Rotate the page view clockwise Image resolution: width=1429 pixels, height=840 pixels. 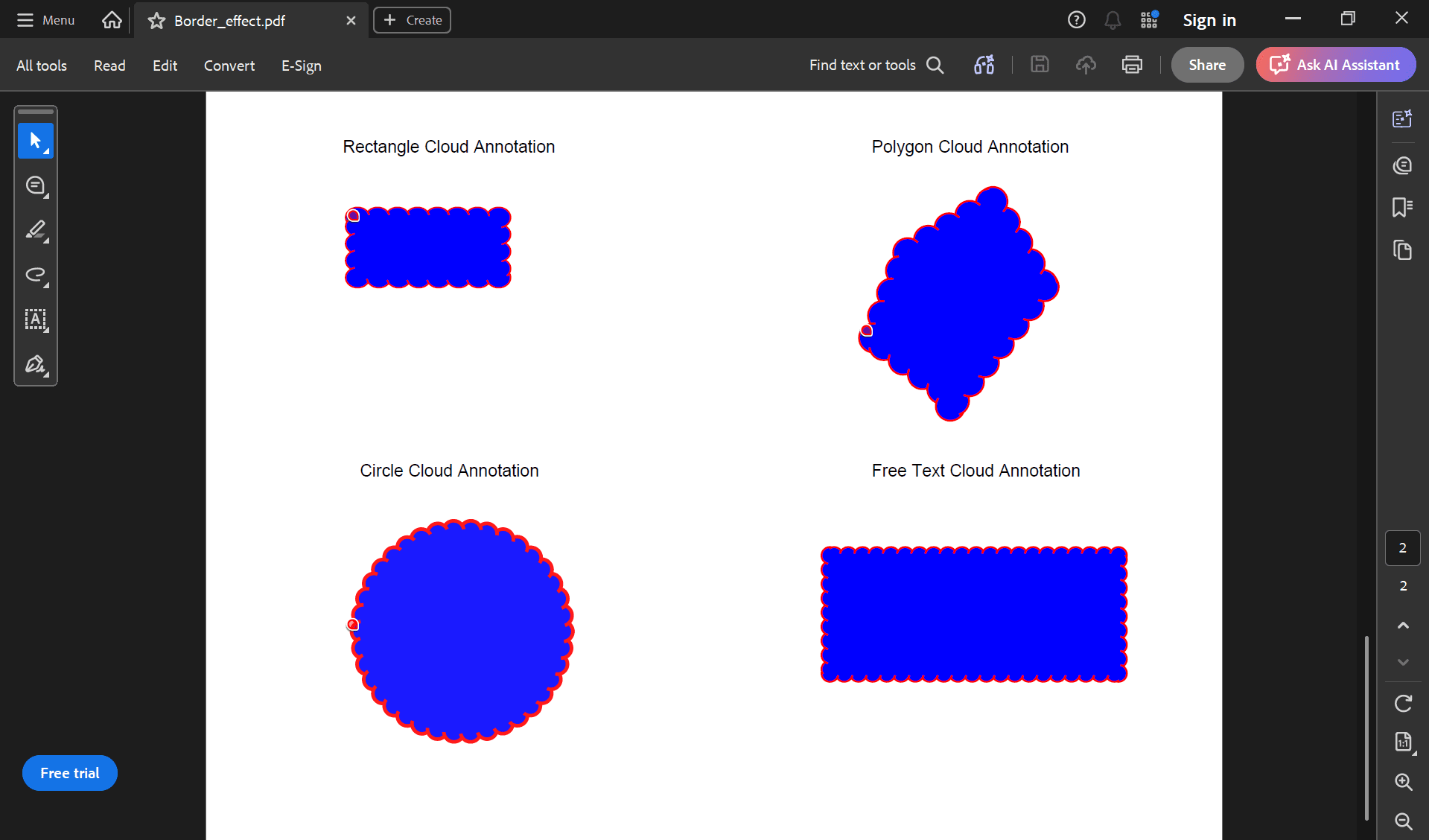pyautogui.click(x=1403, y=703)
